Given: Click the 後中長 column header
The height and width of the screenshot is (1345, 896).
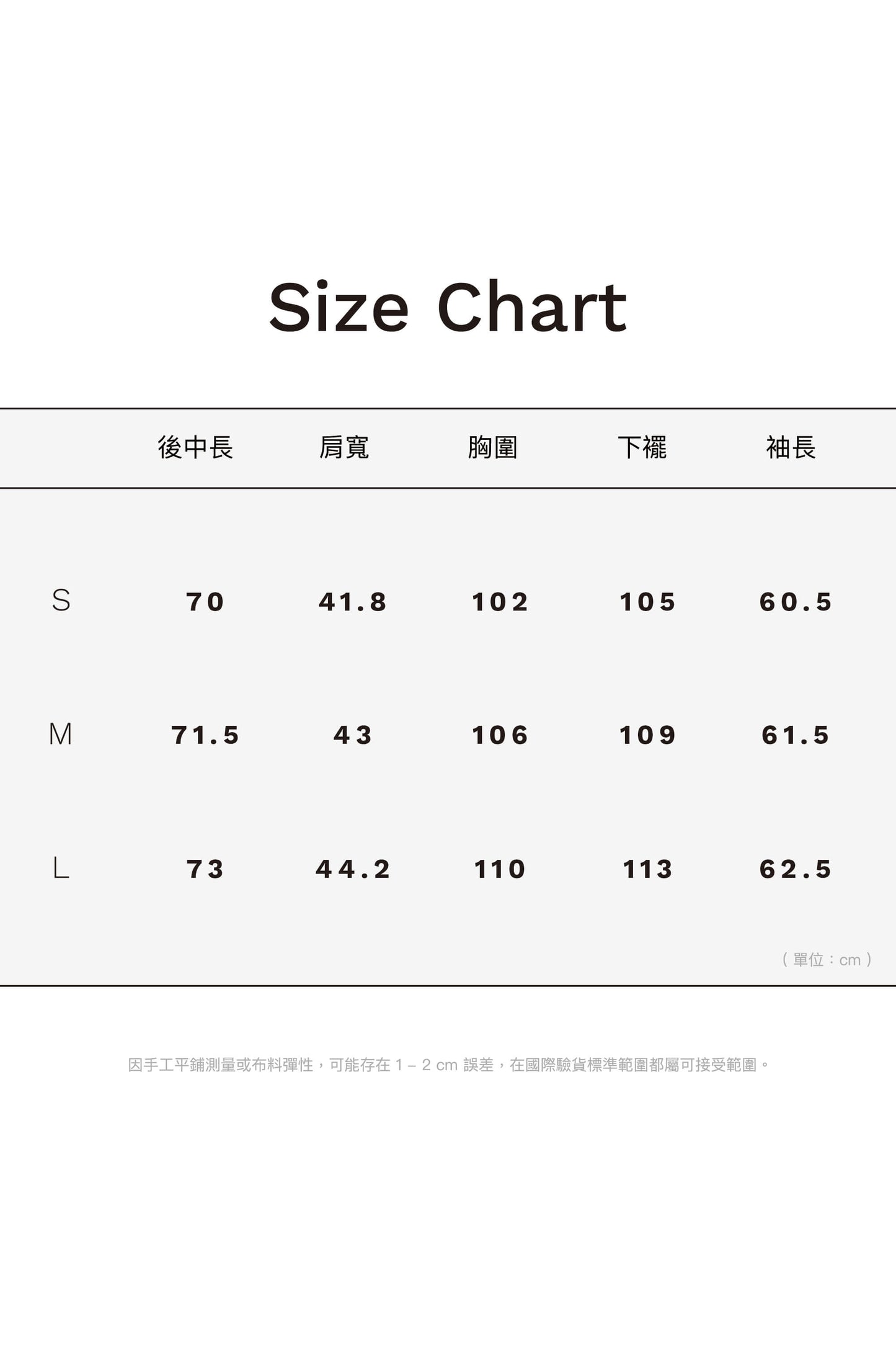Looking at the screenshot, I should click(x=195, y=447).
